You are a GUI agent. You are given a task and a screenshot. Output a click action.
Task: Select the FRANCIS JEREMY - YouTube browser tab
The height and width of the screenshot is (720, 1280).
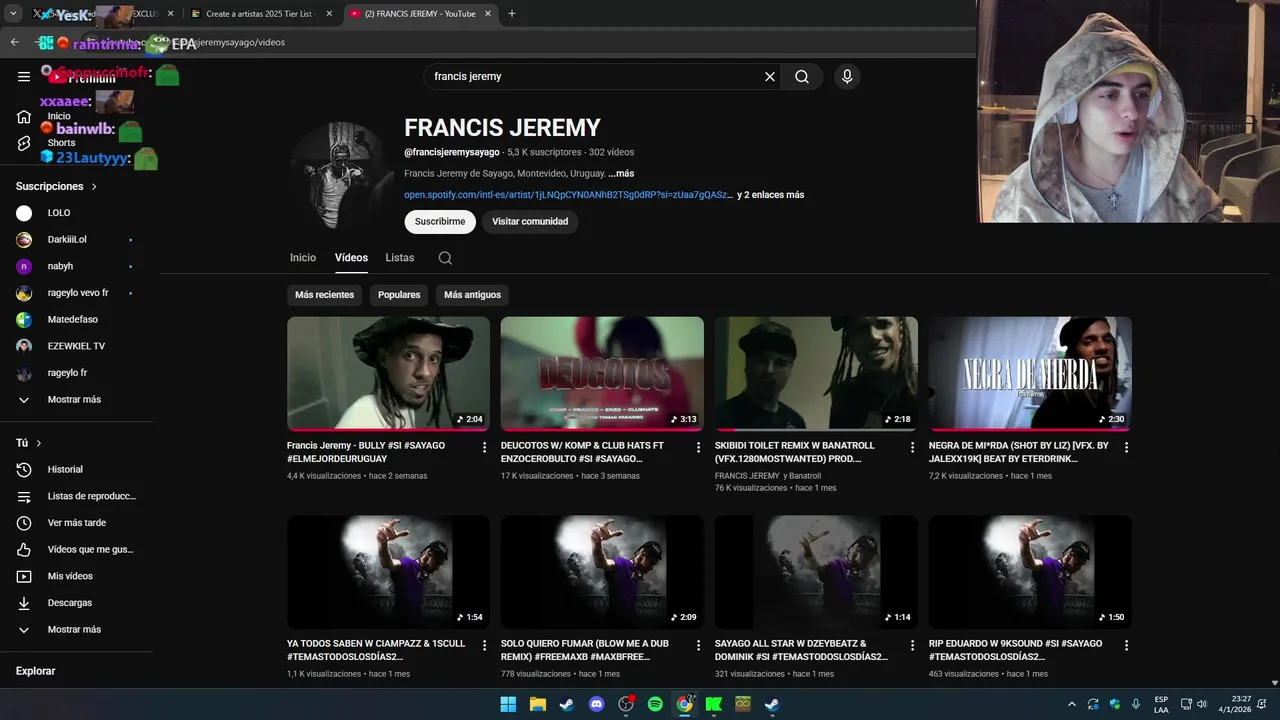pyautogui.click(x=420, y=14)
